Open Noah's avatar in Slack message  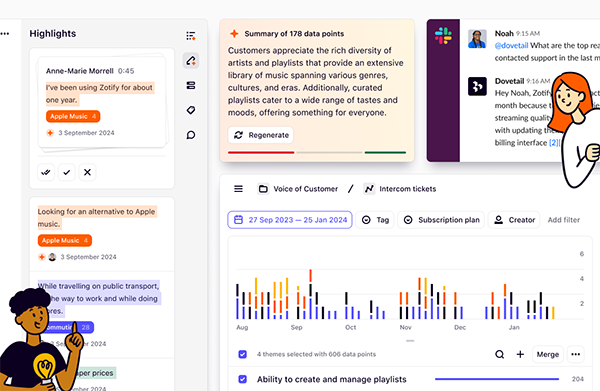click(477, 39)
